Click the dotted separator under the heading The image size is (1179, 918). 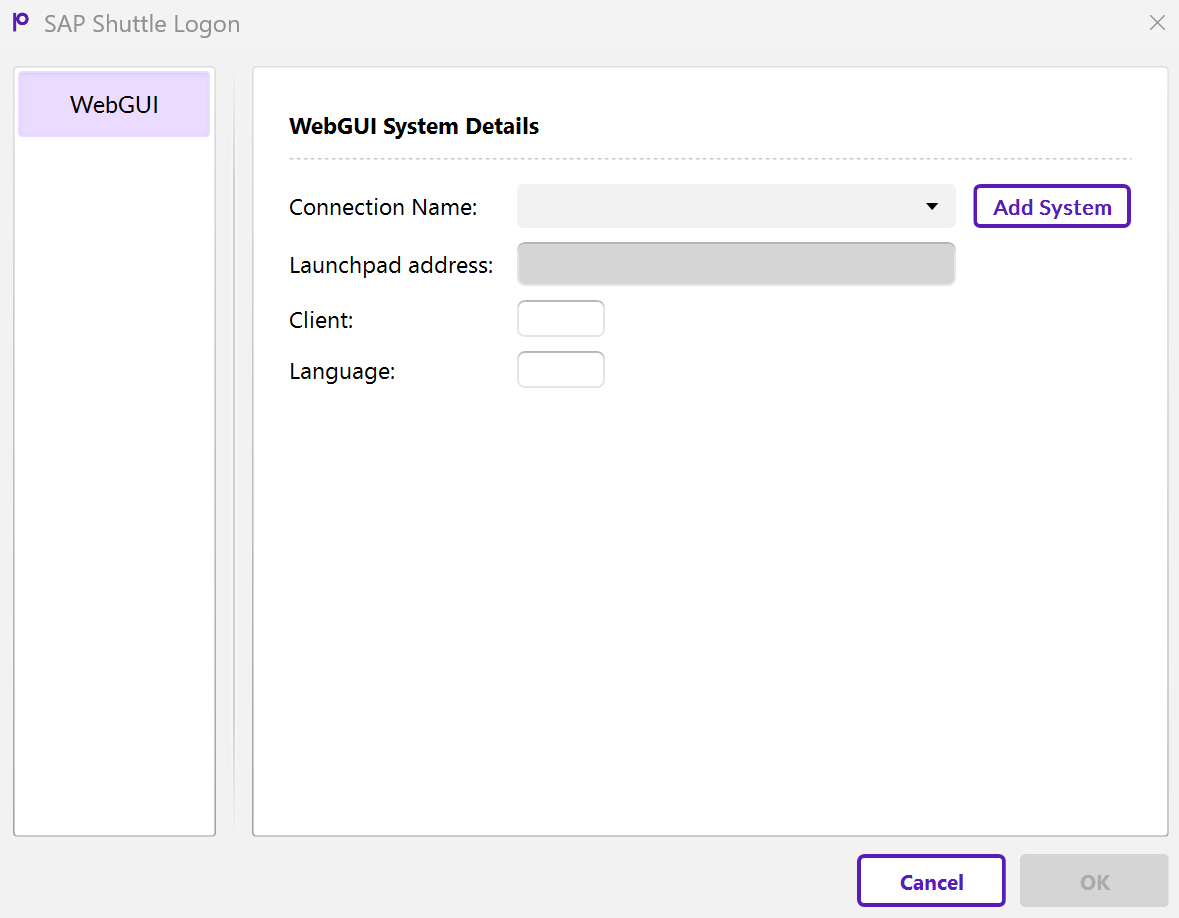710,159
